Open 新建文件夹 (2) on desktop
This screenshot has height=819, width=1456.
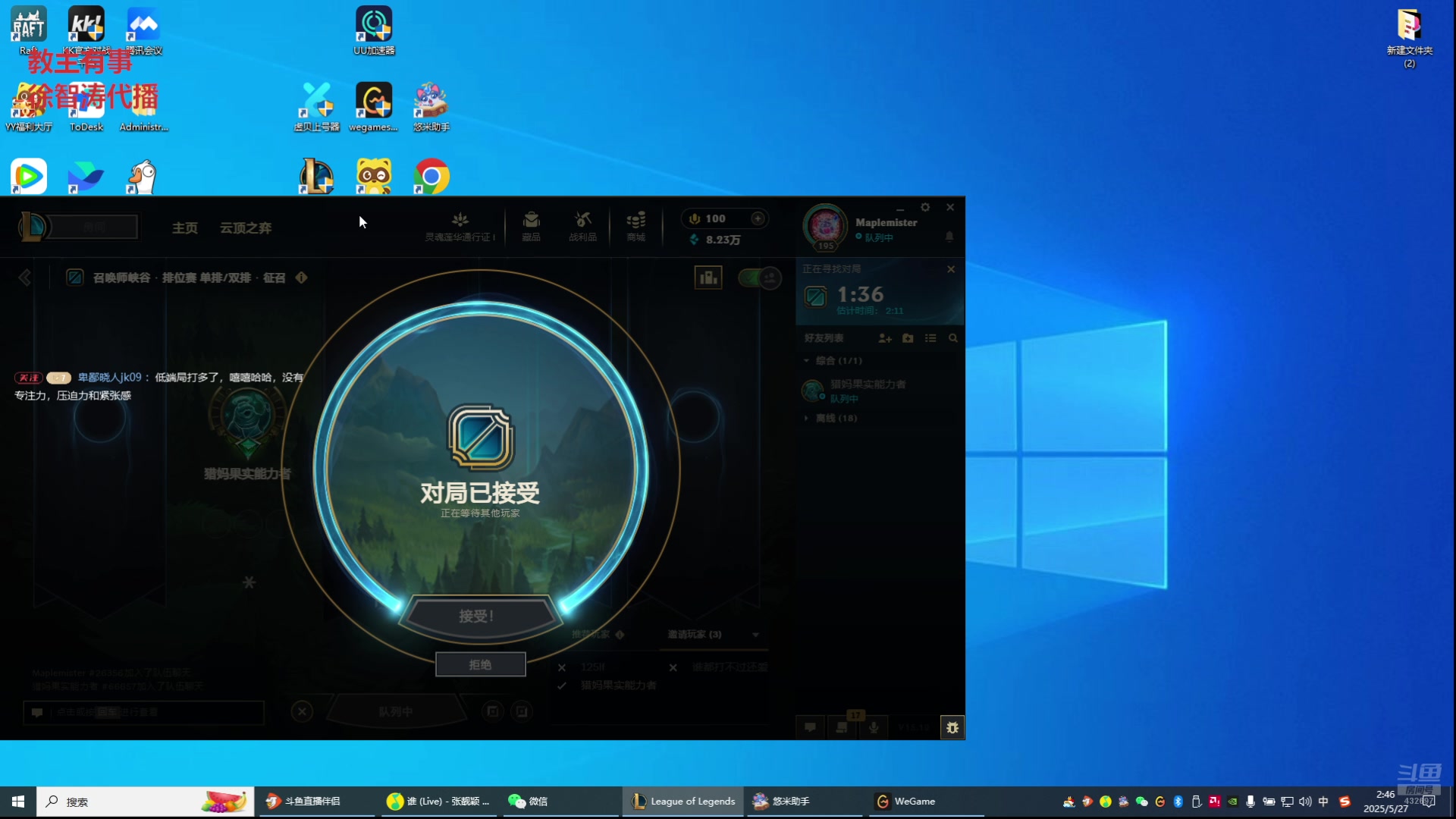[1410, 37]
